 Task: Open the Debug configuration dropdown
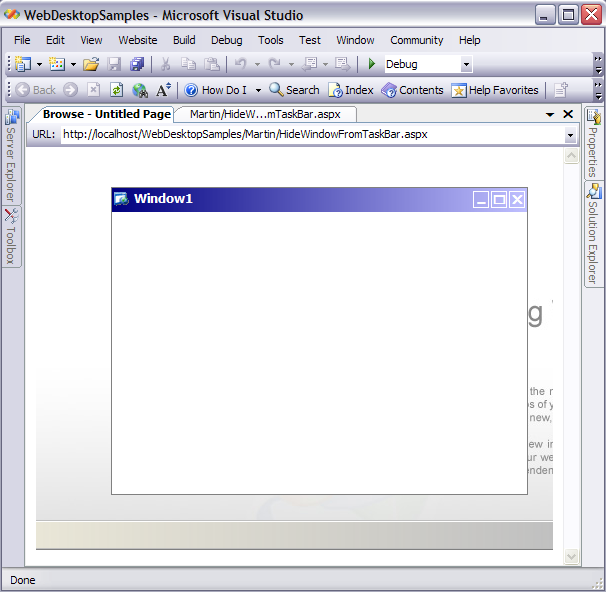[x=466, y=64]
